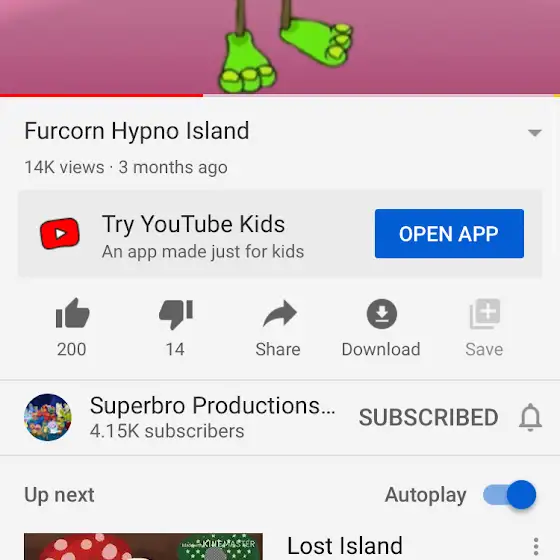Open the Superbro Productions channel name
Viewport: 560px width, 560px height.
pos(212,406)
